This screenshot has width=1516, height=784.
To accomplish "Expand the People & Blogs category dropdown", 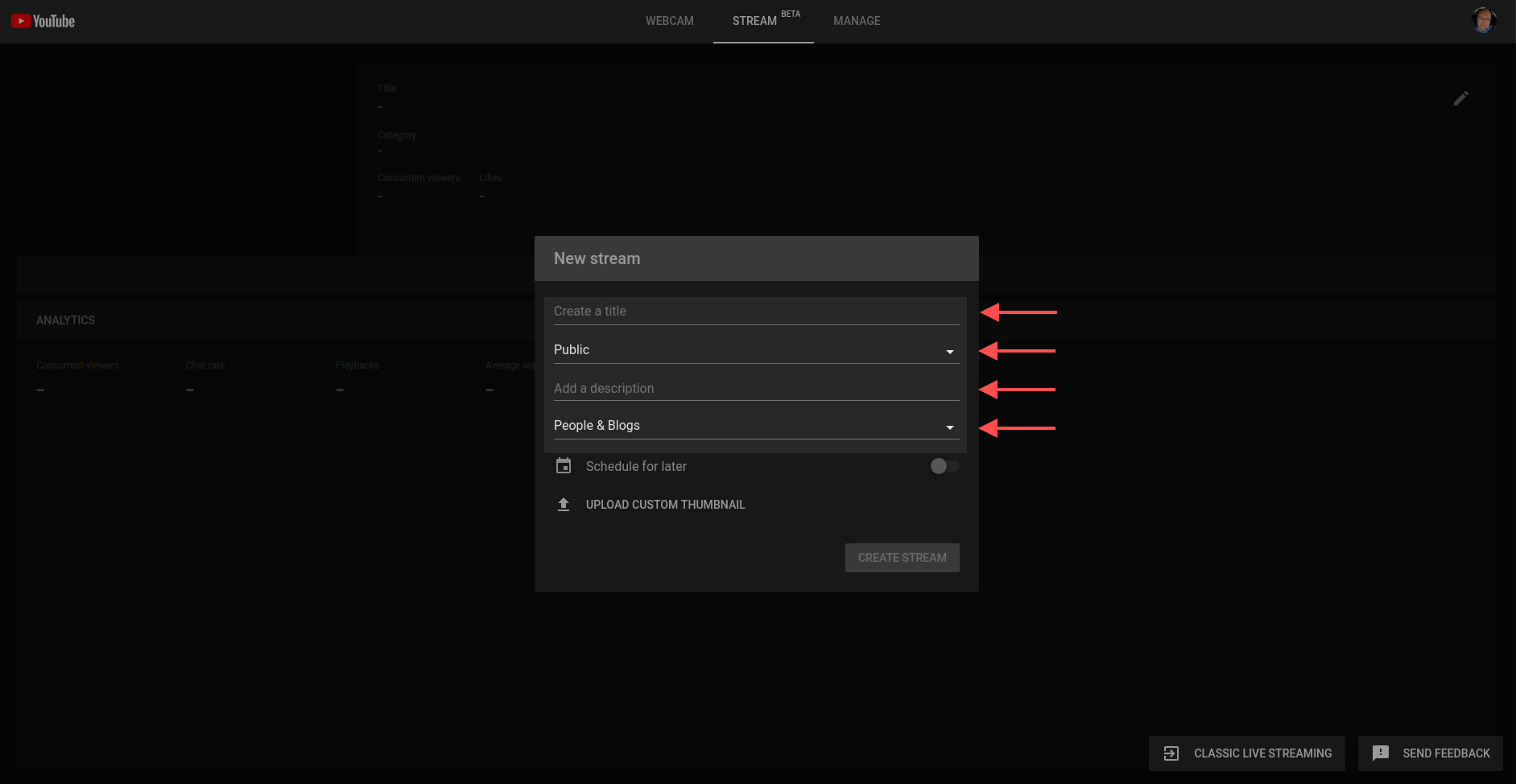I will (755, 426).
